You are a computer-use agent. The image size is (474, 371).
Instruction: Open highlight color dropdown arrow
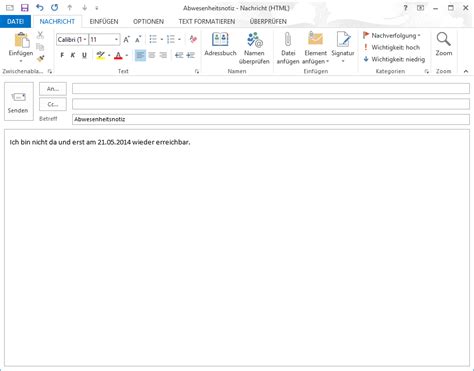pyautogui.click(x=109, y=56)
